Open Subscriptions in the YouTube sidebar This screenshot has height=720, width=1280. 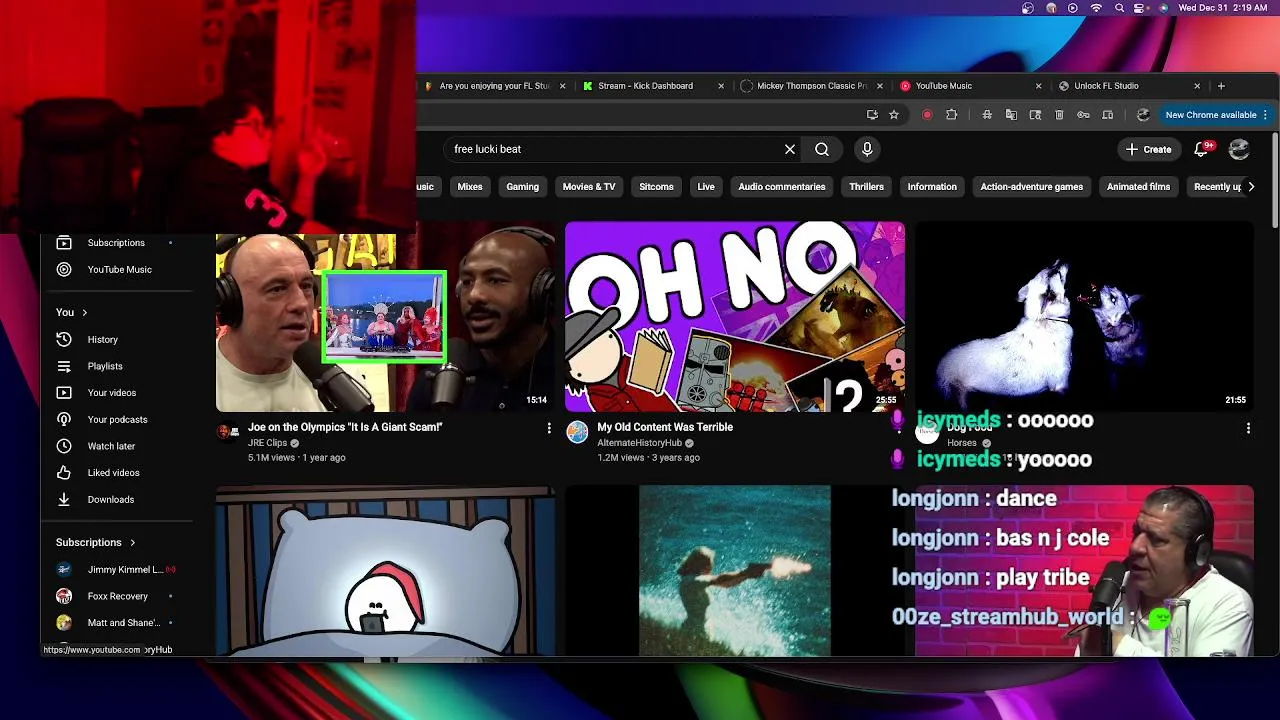pyautogui.click(x=116, y=243)
